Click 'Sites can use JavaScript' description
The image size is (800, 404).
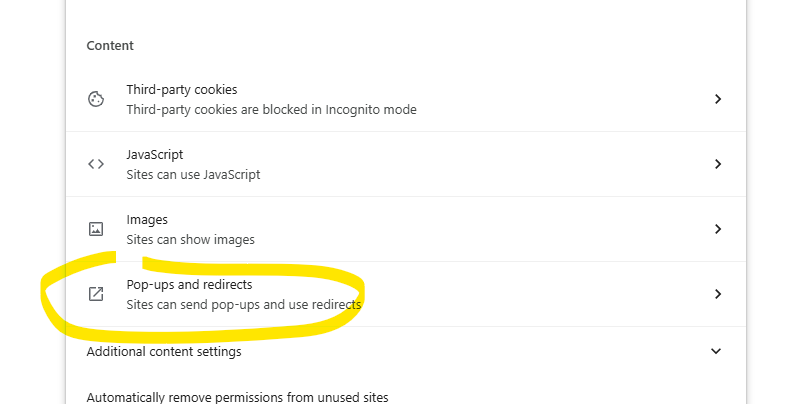point(193,174)
